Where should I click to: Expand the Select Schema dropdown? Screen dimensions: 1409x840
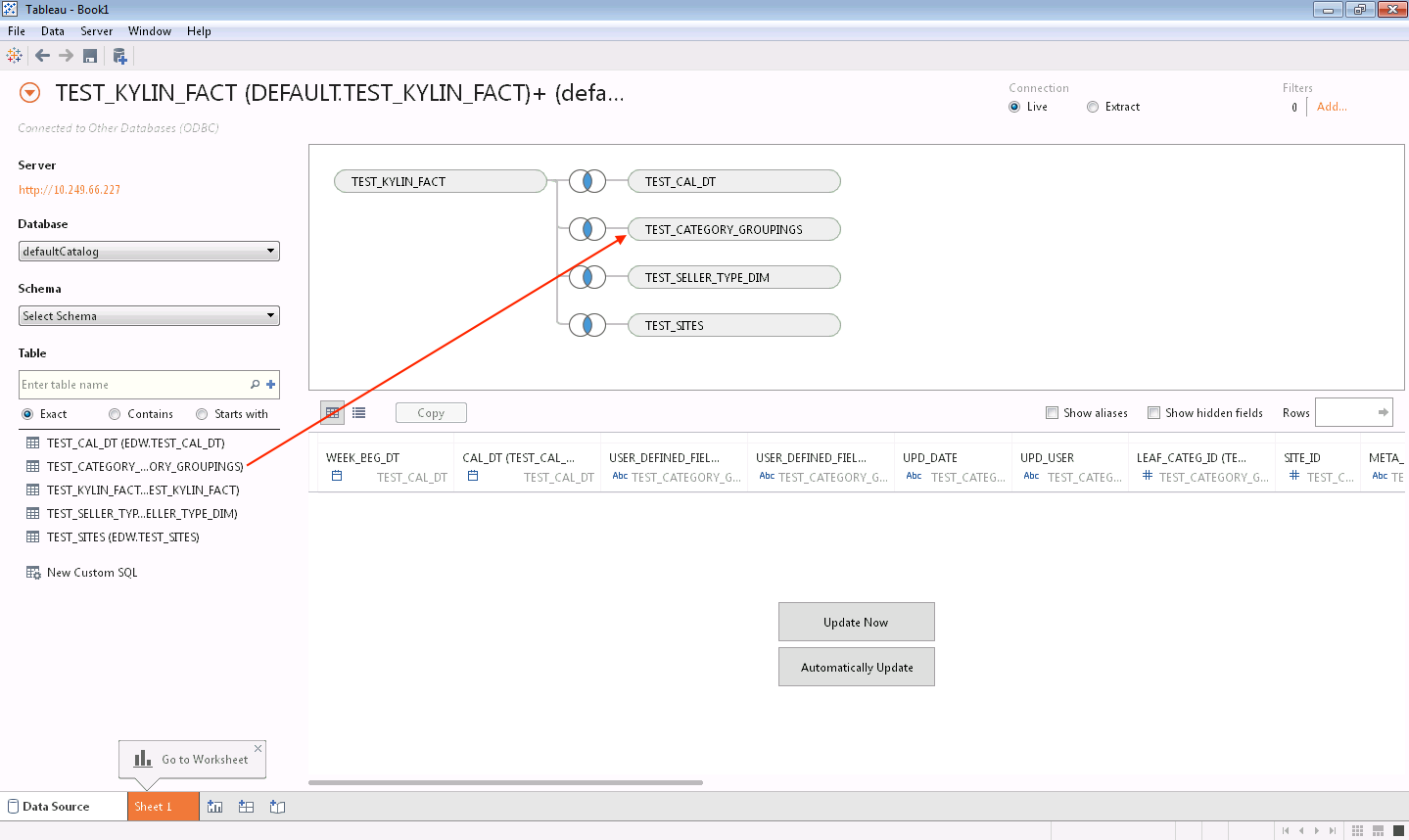pyautogui.click(x=149, y=316)
